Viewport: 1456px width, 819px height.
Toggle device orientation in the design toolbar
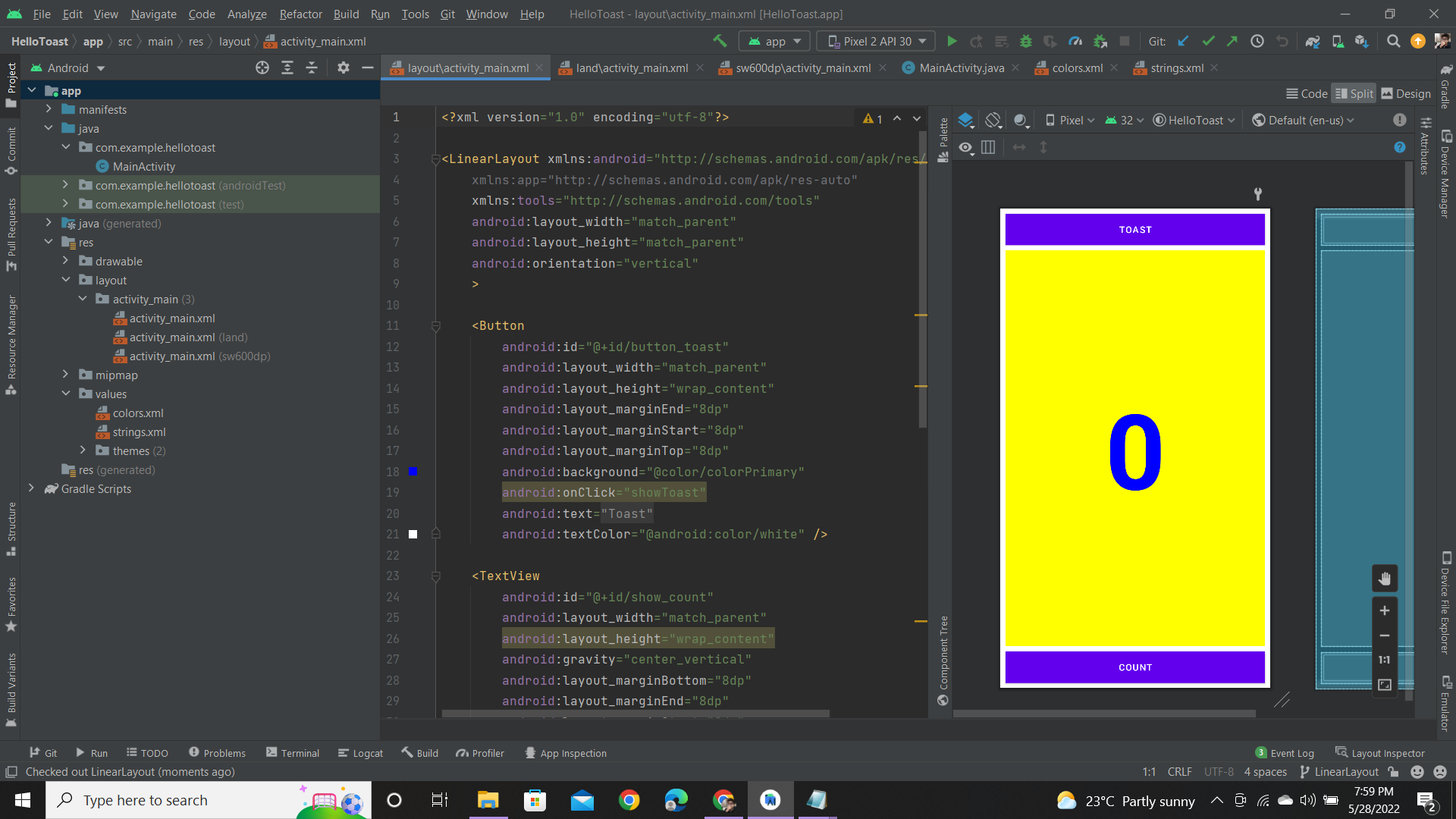(x=994, y=119)
